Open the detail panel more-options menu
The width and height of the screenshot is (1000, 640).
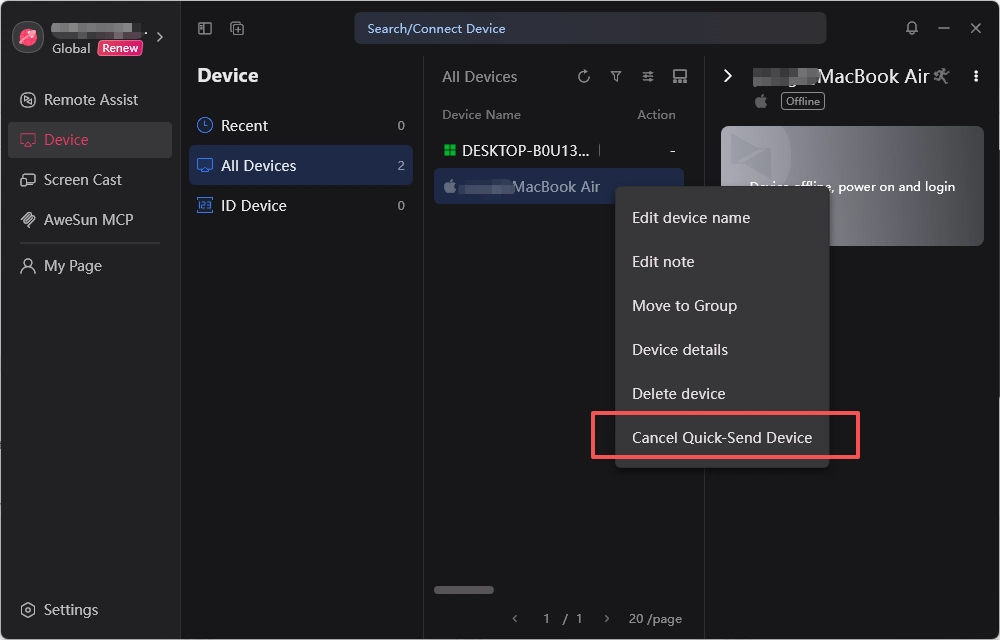(976, 76)
